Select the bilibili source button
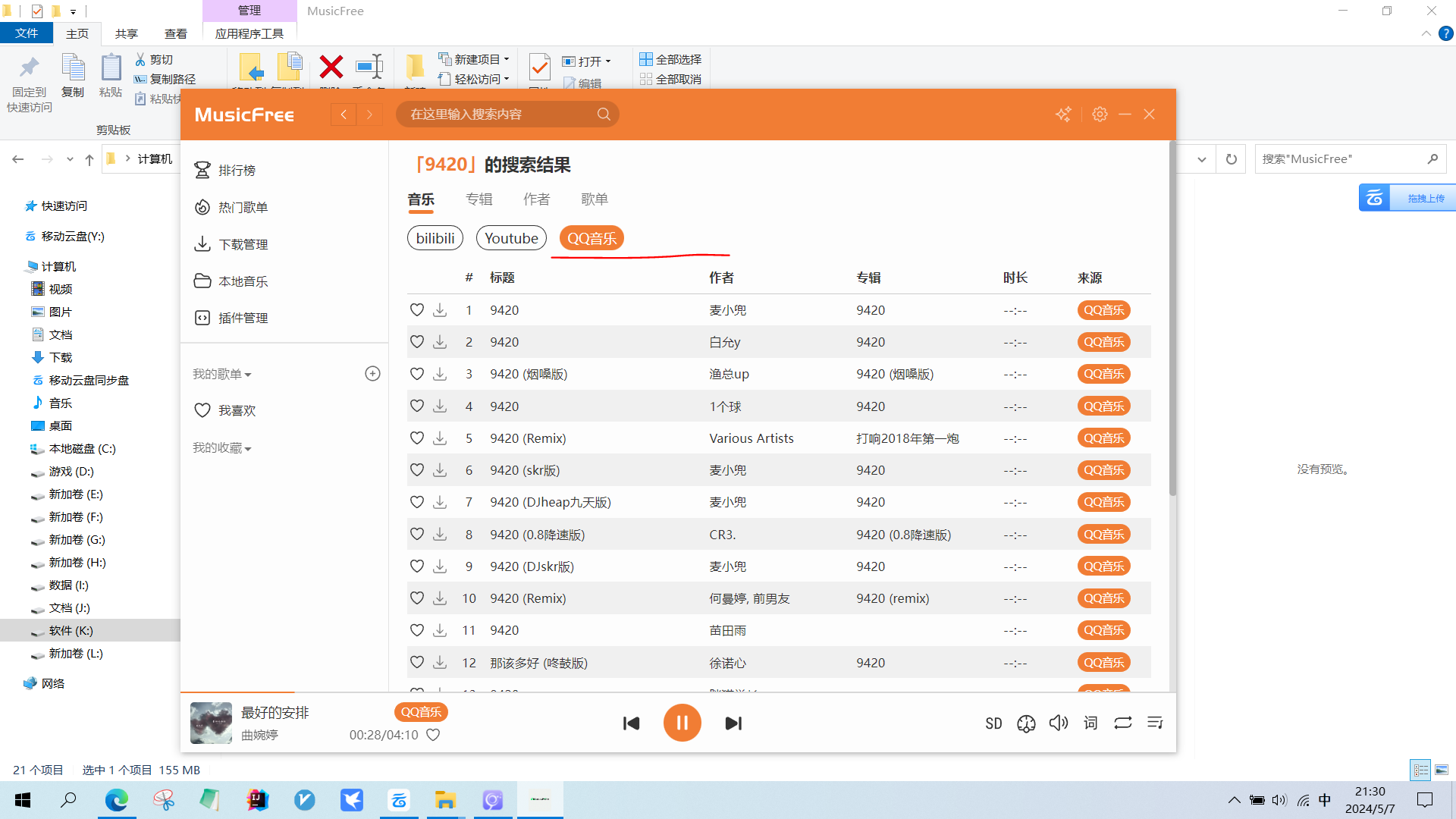Image resolution: width=1456 pixels, height=819 pixels. pos(435,238)
